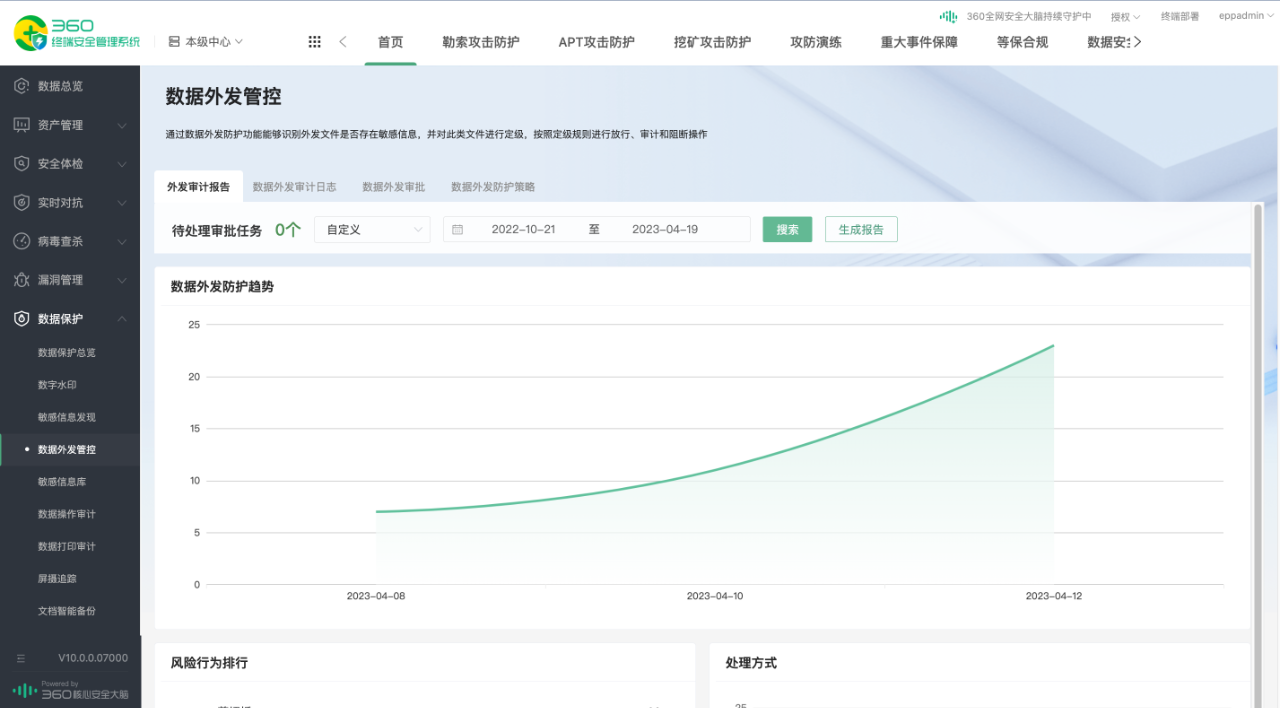Click the 漏洞管理 bug icon
Image resolution: width=1280 pixels, height=708 pixels.
pos(21,280)
